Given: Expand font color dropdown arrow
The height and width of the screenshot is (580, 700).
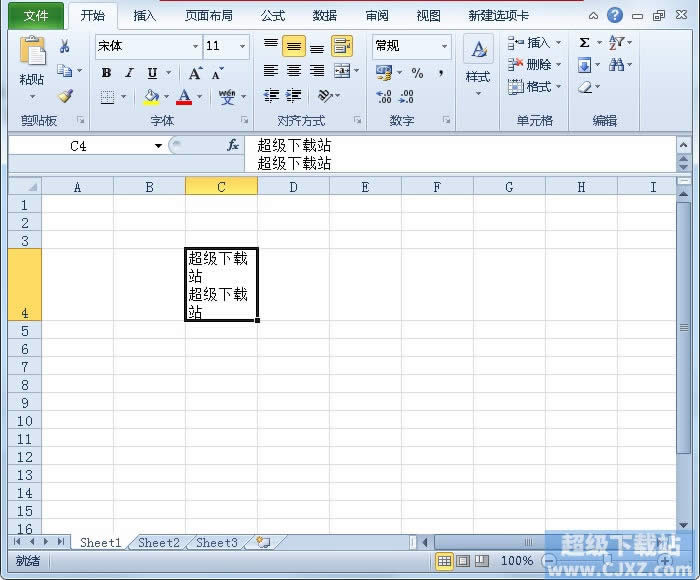Looking at the screenshot, I should 199,96.
